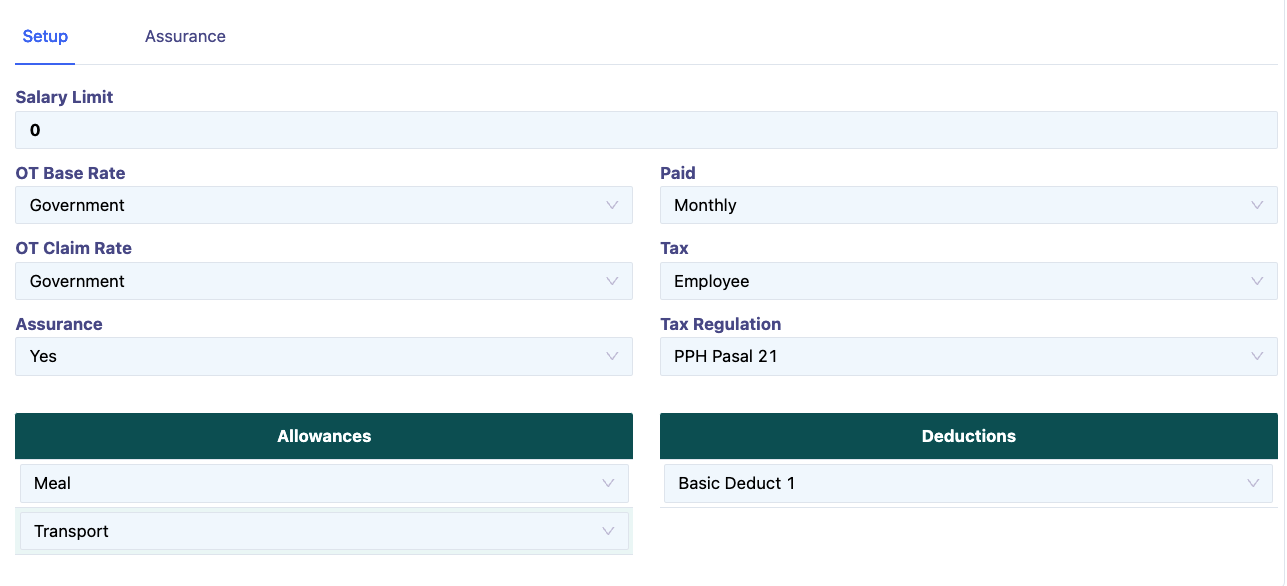
Task: Click the Allowances table header
Action: coord(324,436)
